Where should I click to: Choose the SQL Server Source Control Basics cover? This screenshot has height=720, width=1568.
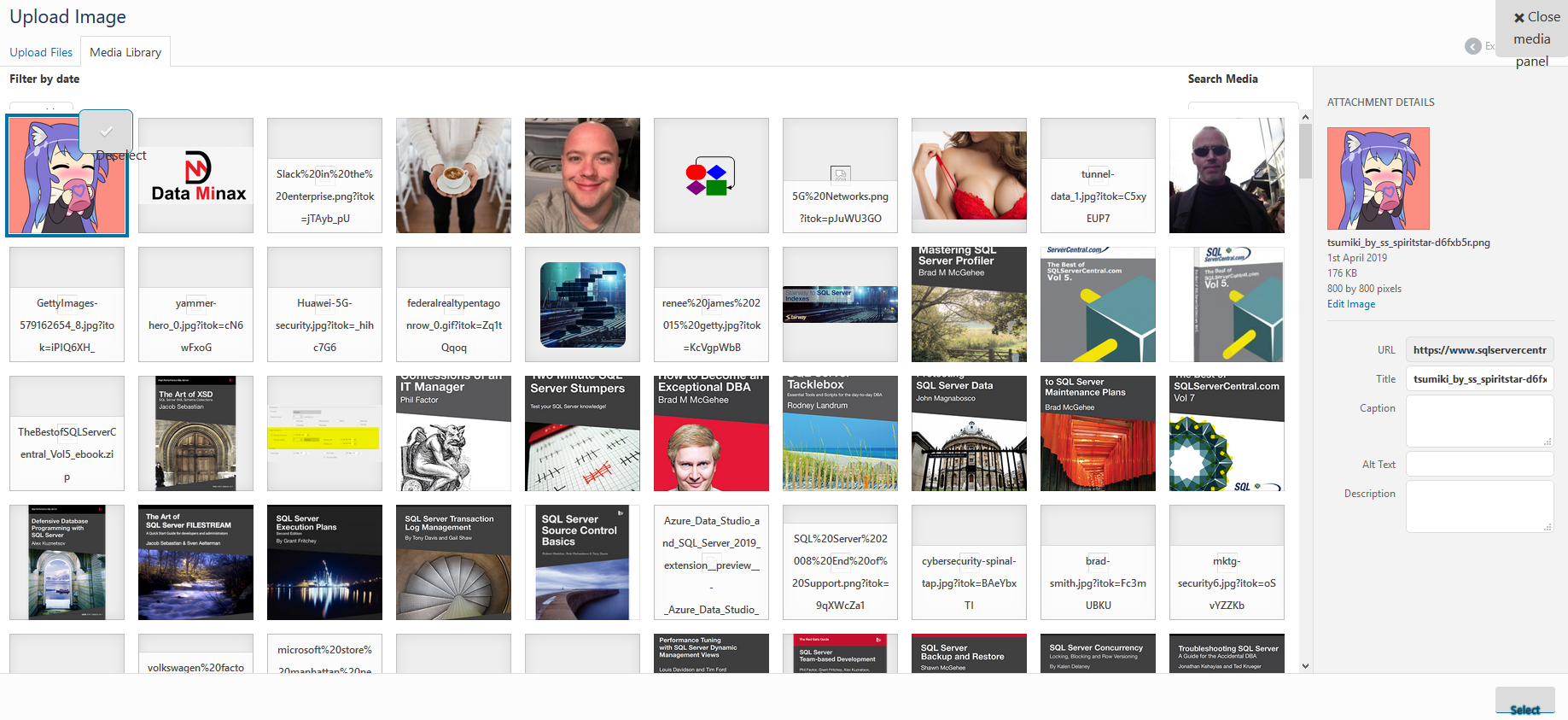click(583, 563)
